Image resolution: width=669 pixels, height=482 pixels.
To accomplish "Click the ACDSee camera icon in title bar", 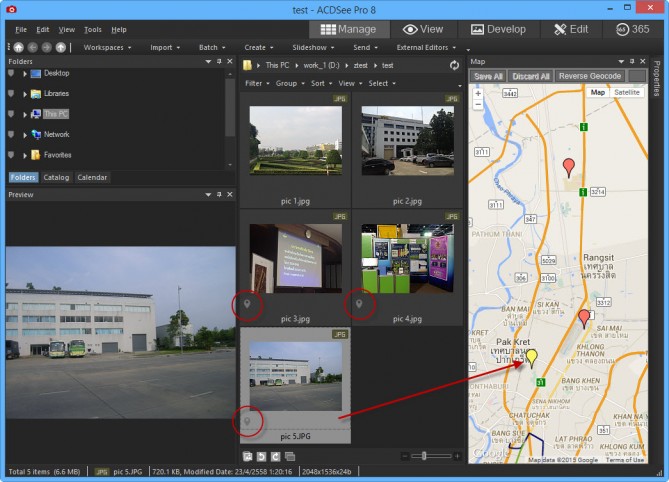I will click(x=12, y=9).
